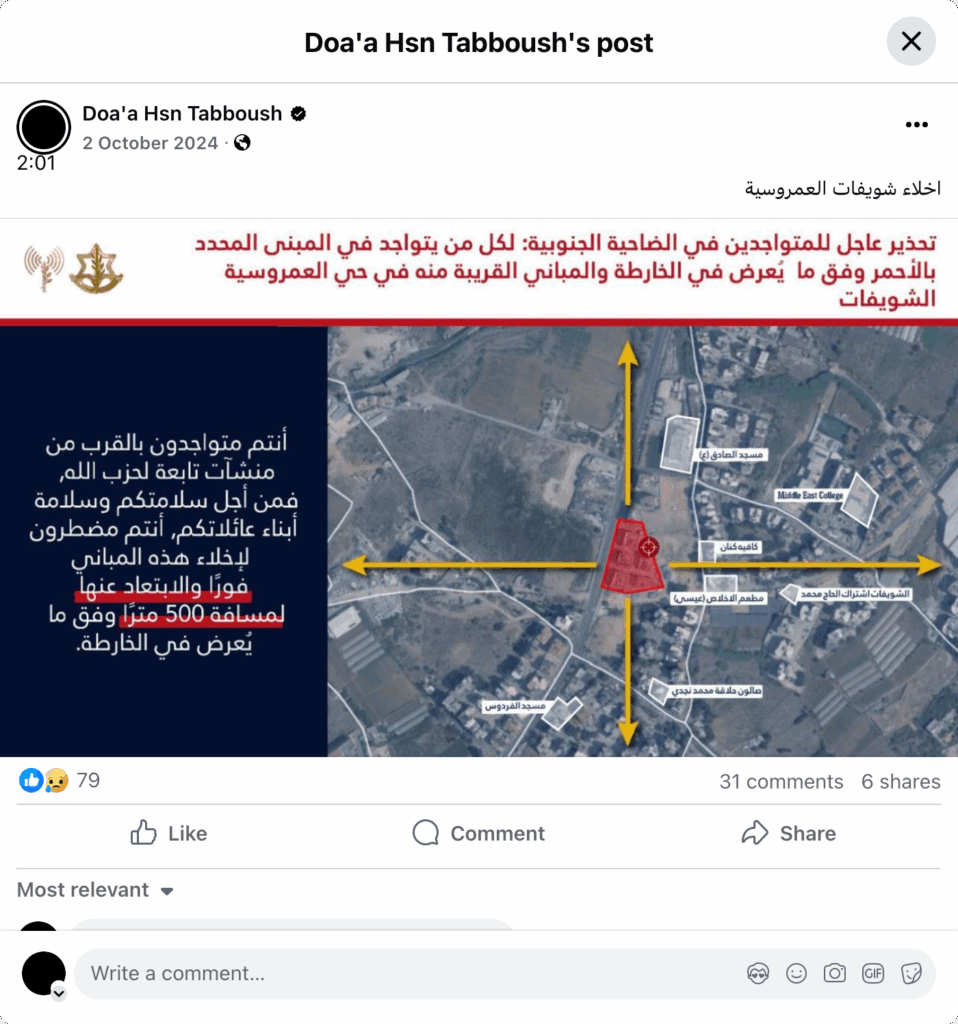Click the sad reaction emoji icon
Image resolution: width=958 pixels, height=1024 pixels.
pyautogui.click(x=57, y=780)
